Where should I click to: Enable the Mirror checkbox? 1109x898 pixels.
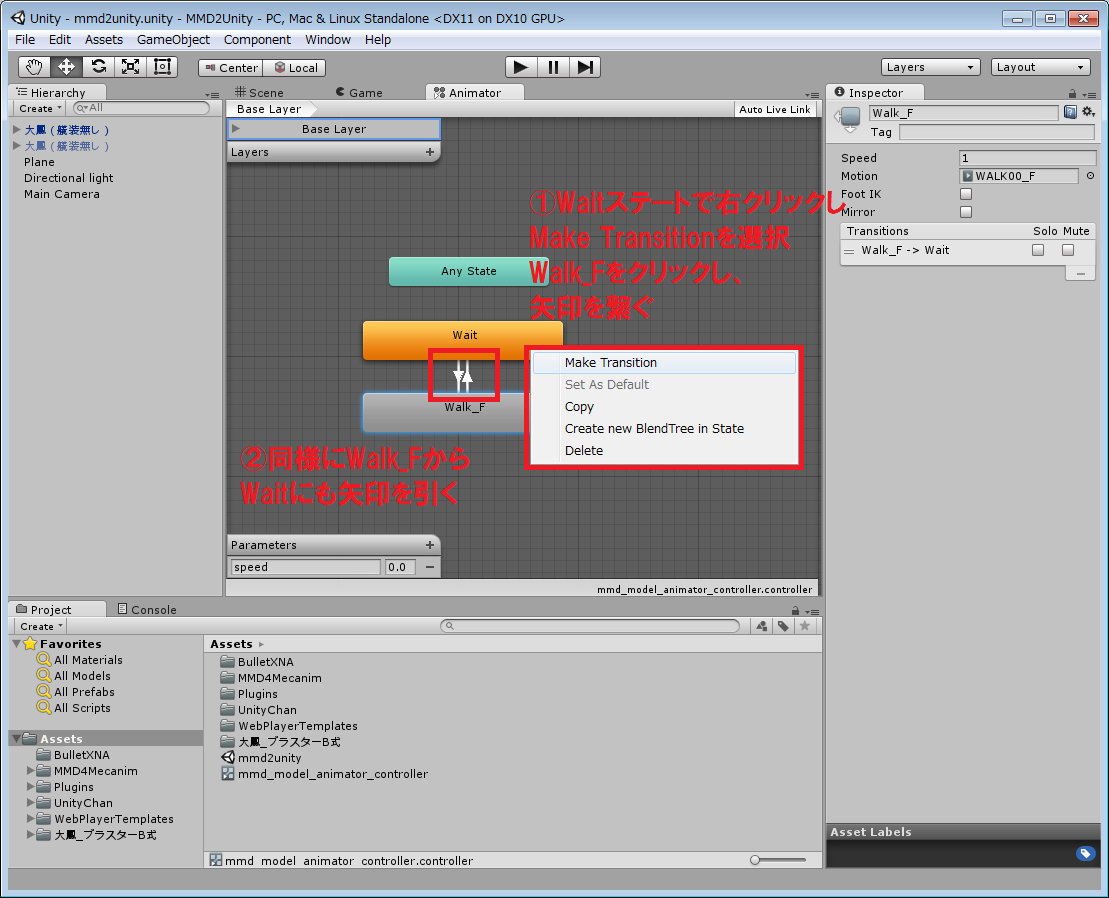966,211
